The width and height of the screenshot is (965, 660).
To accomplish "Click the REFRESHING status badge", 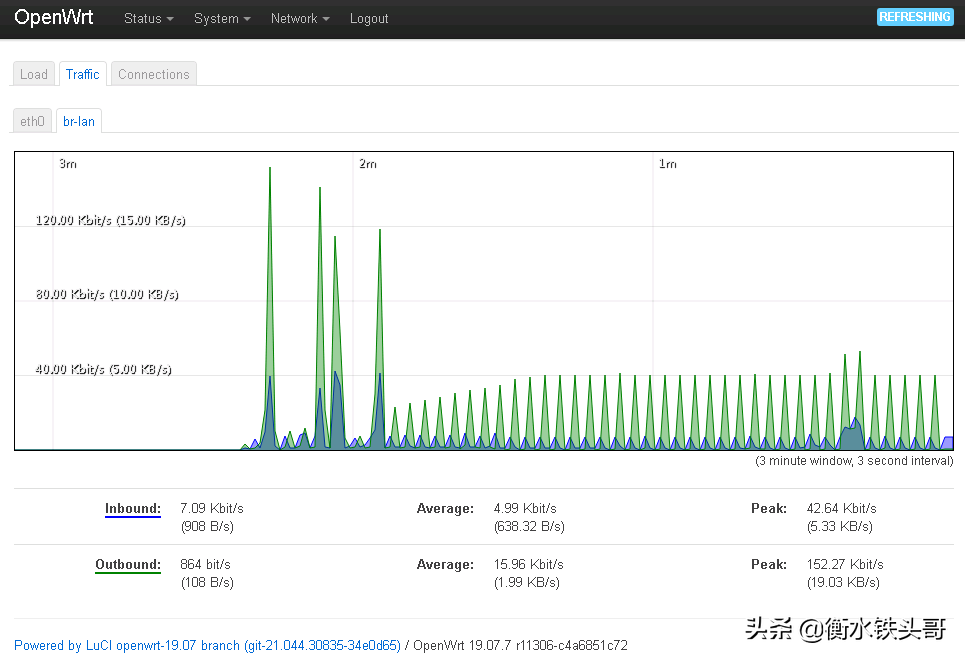I will [914, 17].
